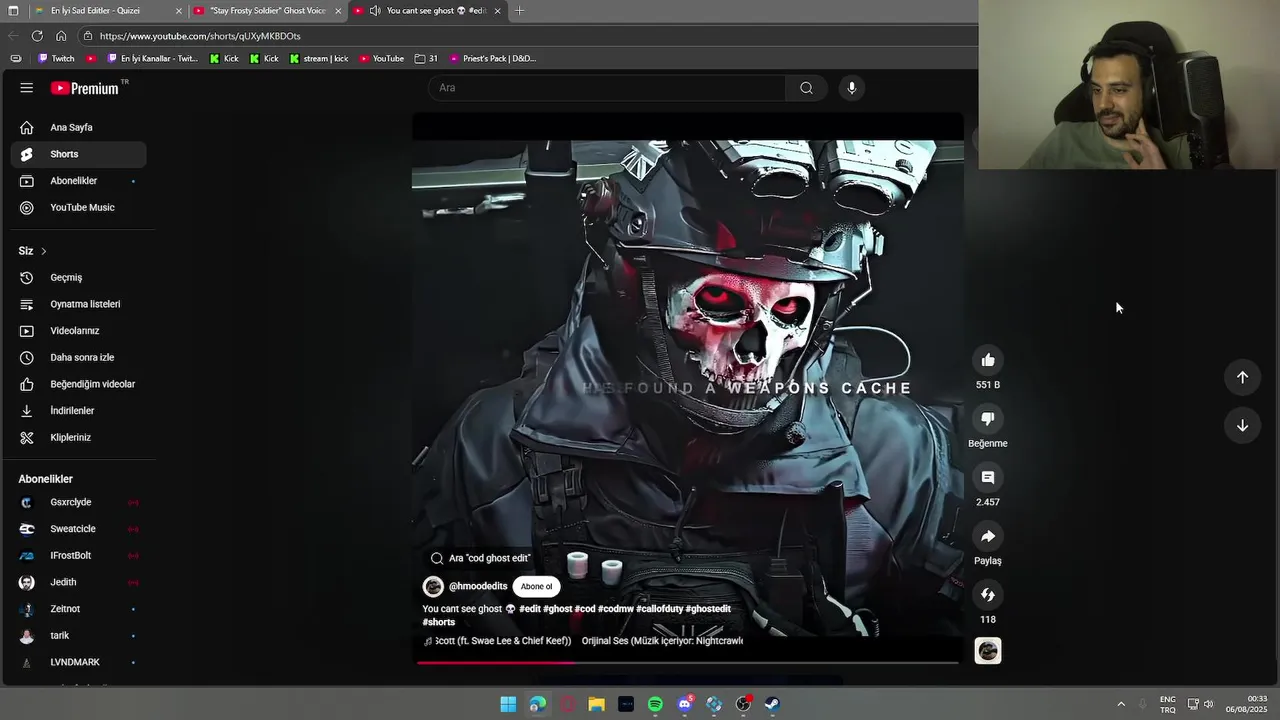Open YouTube Music from sidebar
1280x720 pixels.
pos(79,208)
